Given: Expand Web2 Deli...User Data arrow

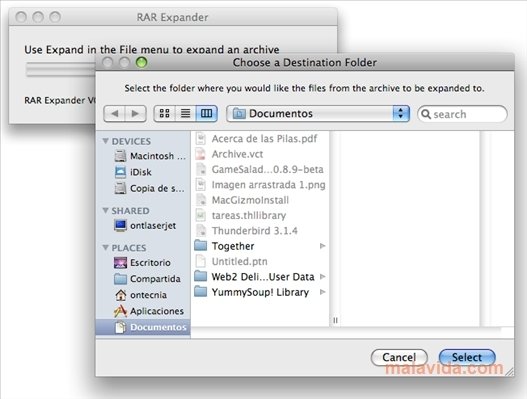Looking at the screenshot, I should 322,277.
